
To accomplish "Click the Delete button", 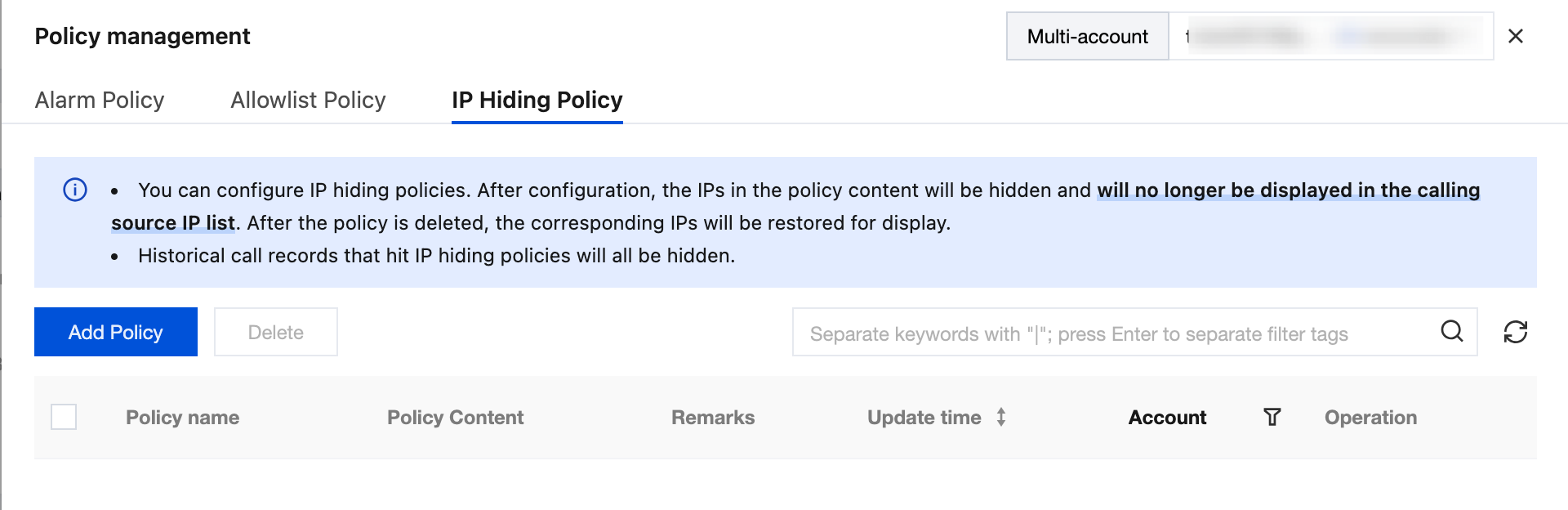I will click(276, 332).
